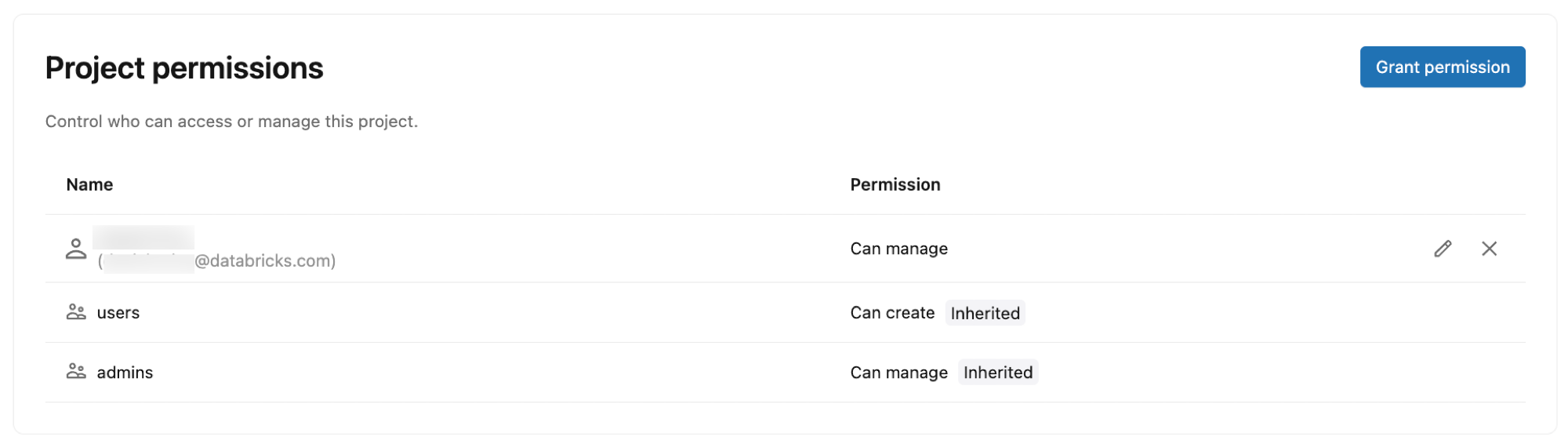This screenshot has height=444, width=1568.
Task: Click the Control who can access description text
Action: tap(231, 122)
